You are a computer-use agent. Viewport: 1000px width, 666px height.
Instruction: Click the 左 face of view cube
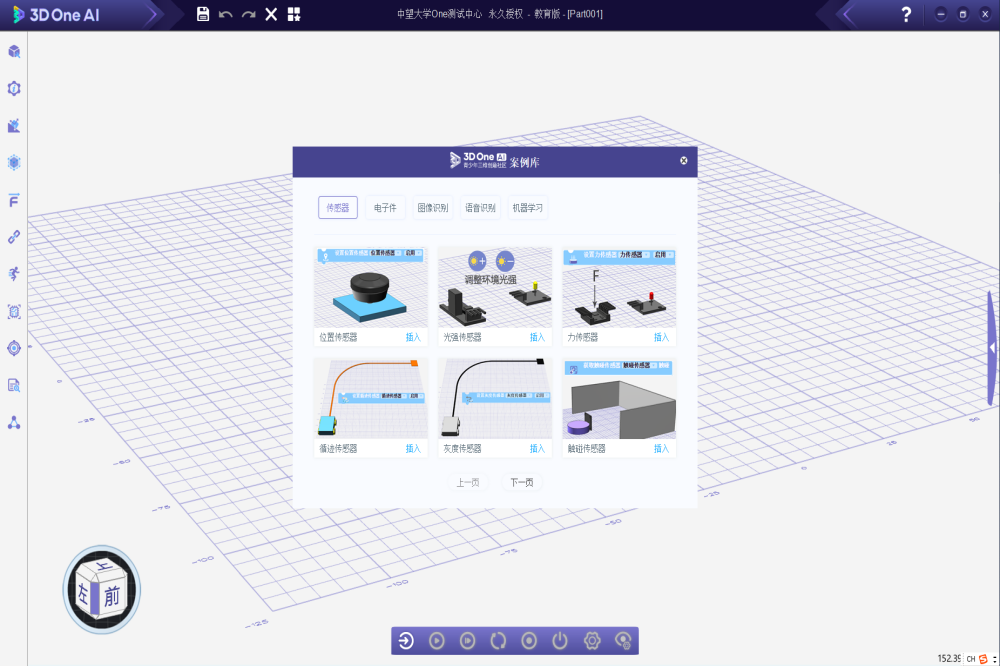click(84, 593)
